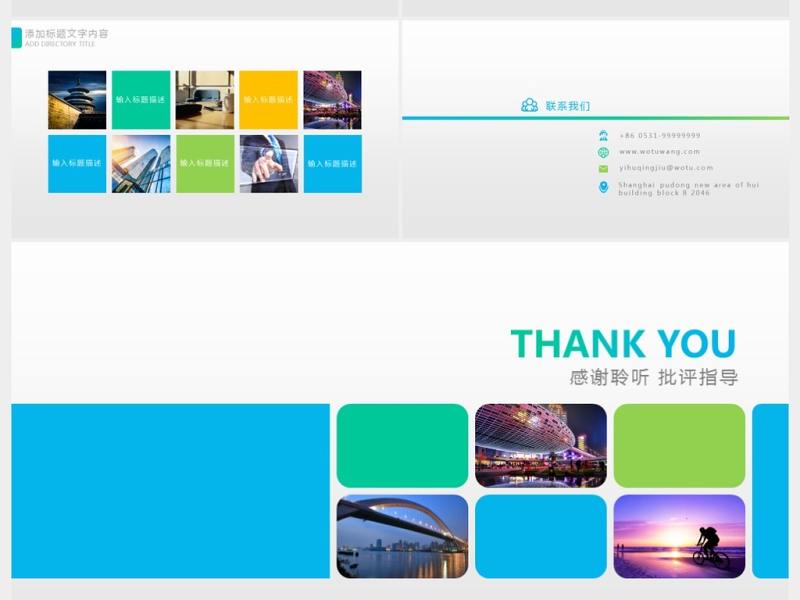Open the www.wotuwang.com website link
Screen dimensions: 800x600
pos(659,152)
